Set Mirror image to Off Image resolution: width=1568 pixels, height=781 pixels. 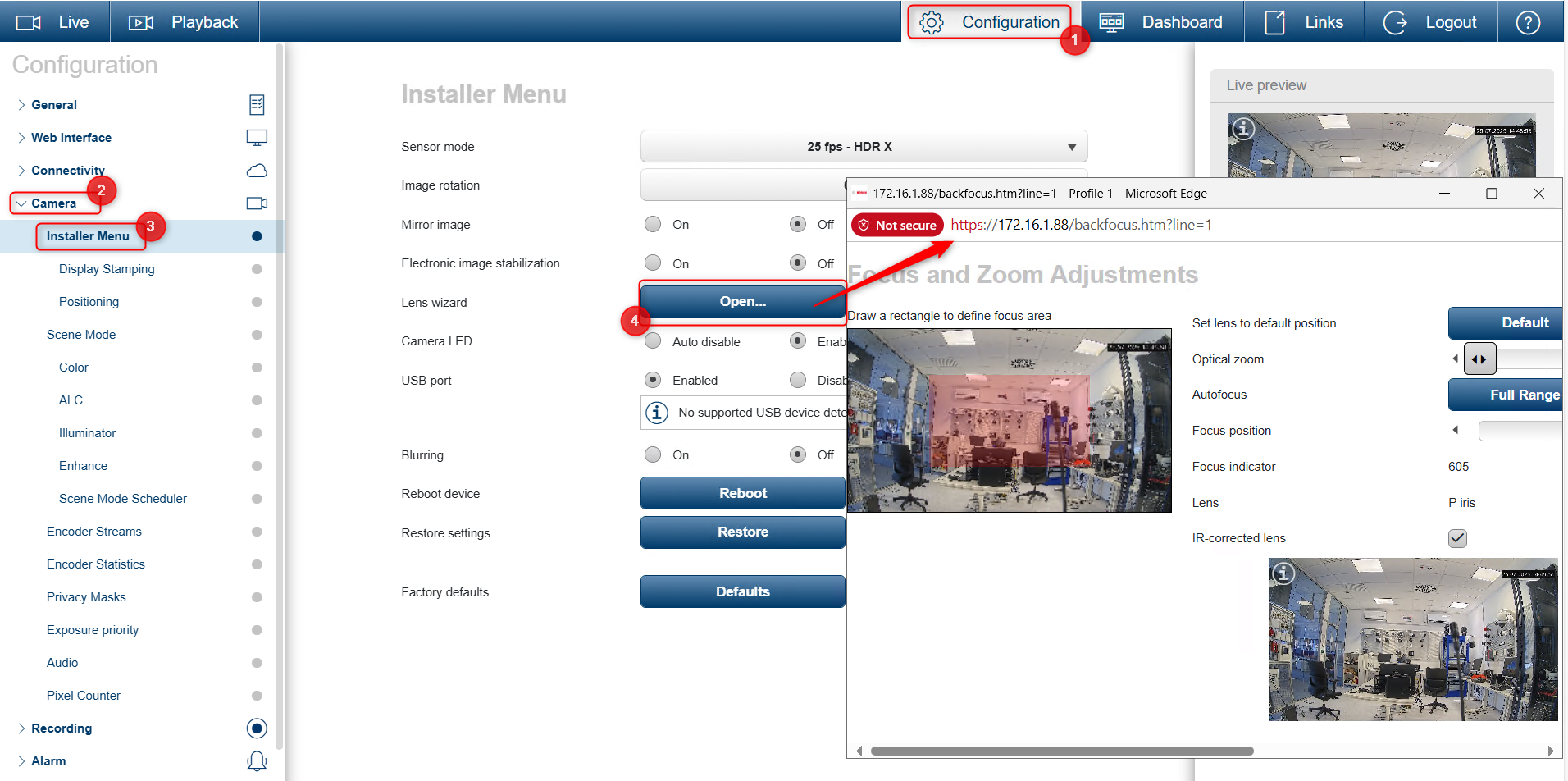(798, 224)
